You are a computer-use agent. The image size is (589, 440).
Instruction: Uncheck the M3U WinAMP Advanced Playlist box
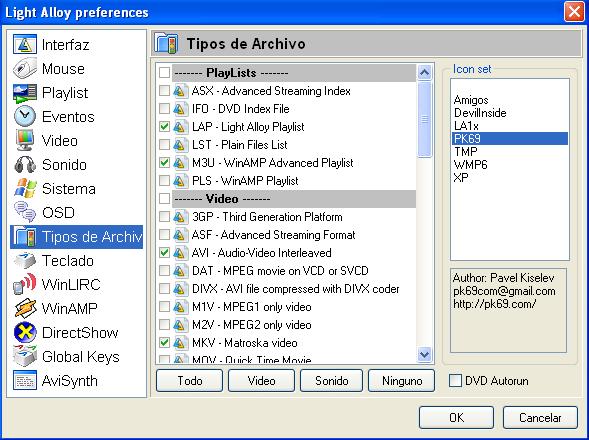pyautogui.click(x=164, y=163)
